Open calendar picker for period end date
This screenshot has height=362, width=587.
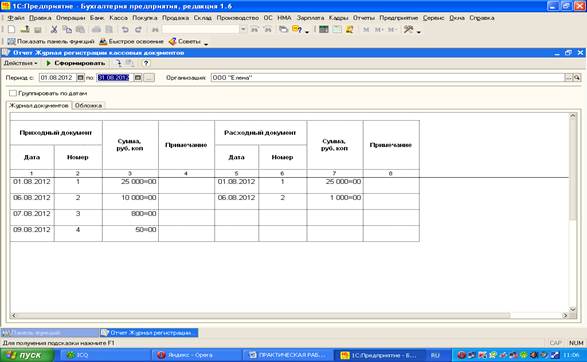click(x=138, y=77)
